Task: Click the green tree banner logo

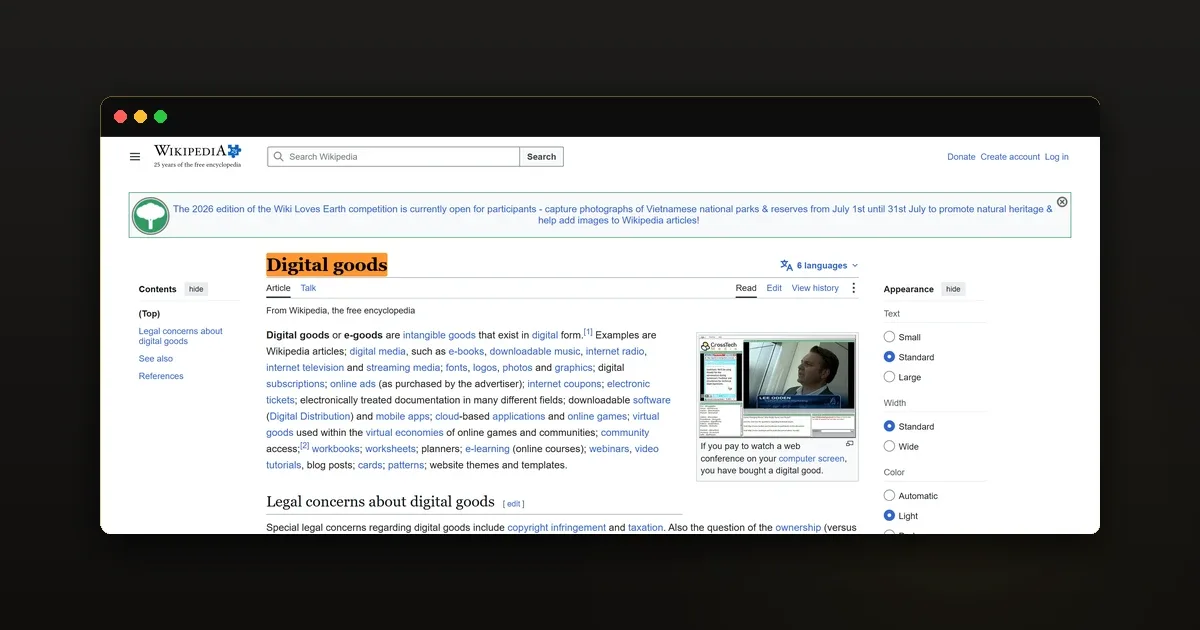Action: pos(151,215)
